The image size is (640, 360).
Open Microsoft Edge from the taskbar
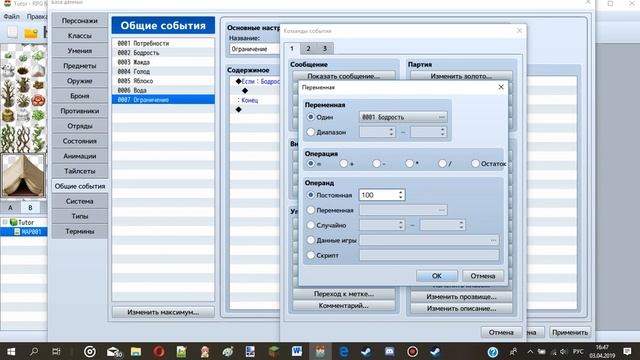(343, 351)
